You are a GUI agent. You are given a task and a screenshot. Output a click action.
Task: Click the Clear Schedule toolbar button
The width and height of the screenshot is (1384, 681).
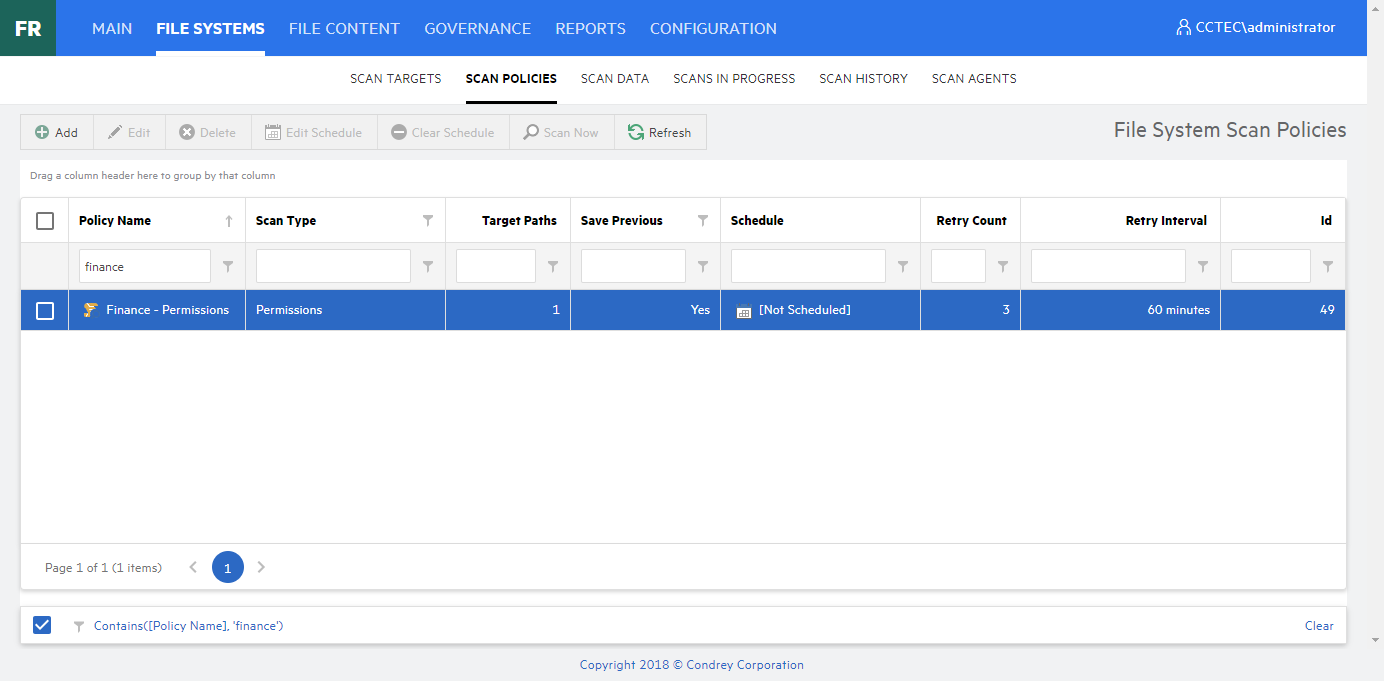click(x=443, y=132)
